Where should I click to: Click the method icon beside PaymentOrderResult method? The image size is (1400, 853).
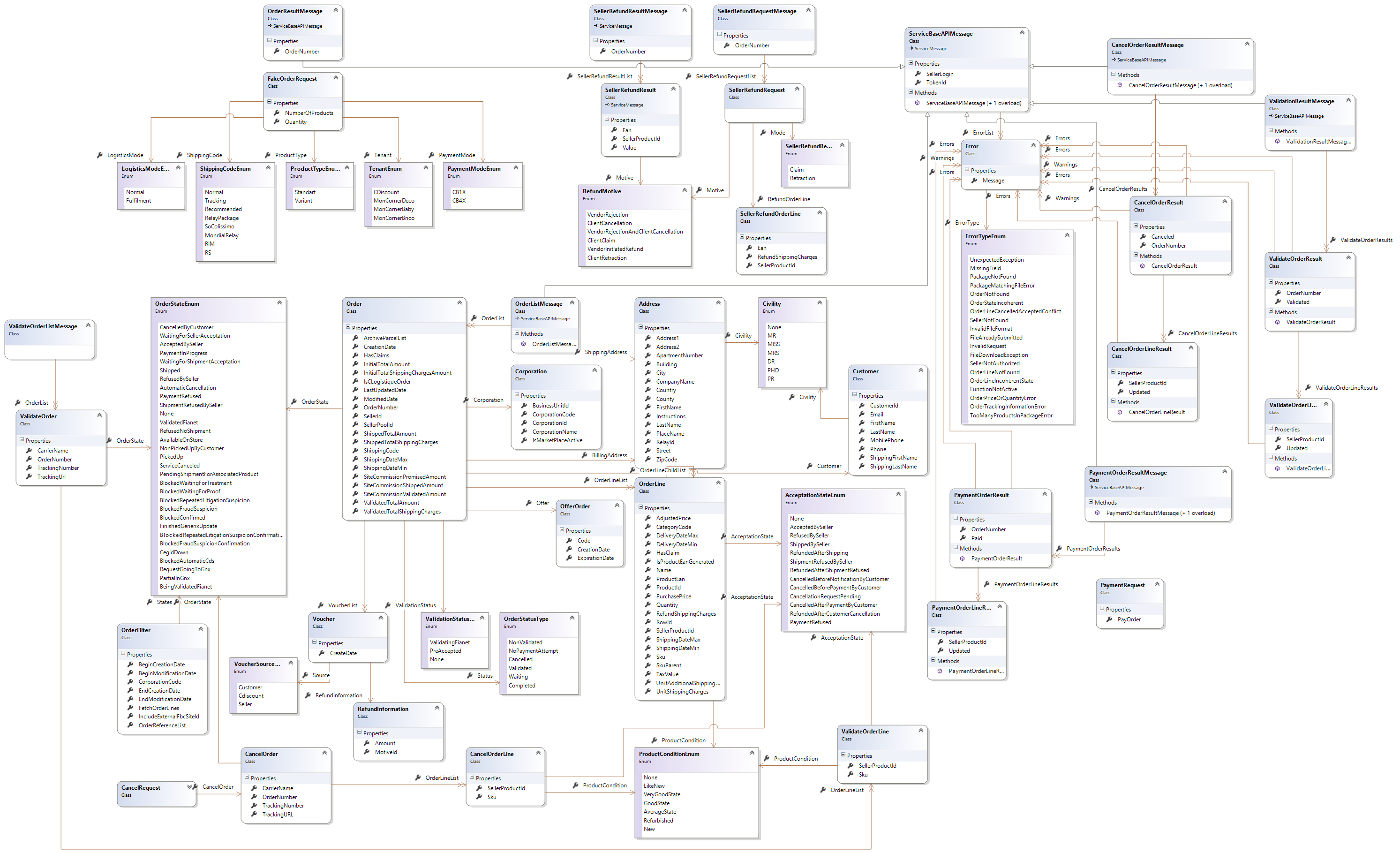coord(963,559)
